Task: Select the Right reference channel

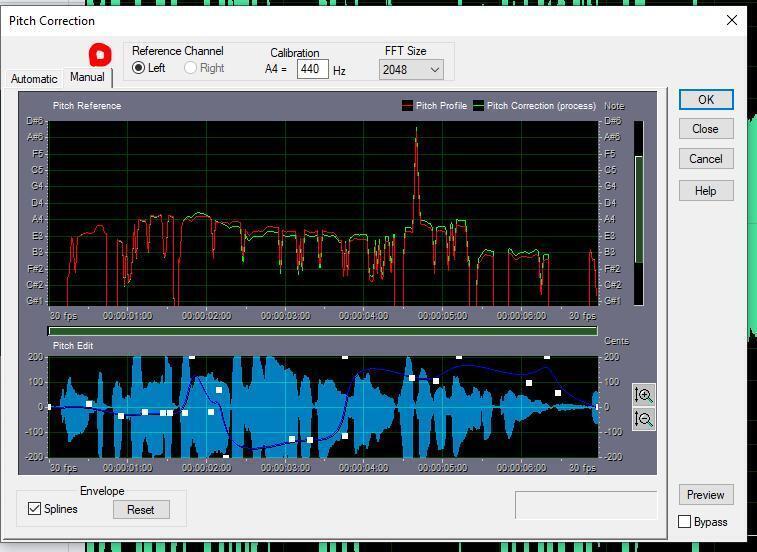Action: coord(190,68)
